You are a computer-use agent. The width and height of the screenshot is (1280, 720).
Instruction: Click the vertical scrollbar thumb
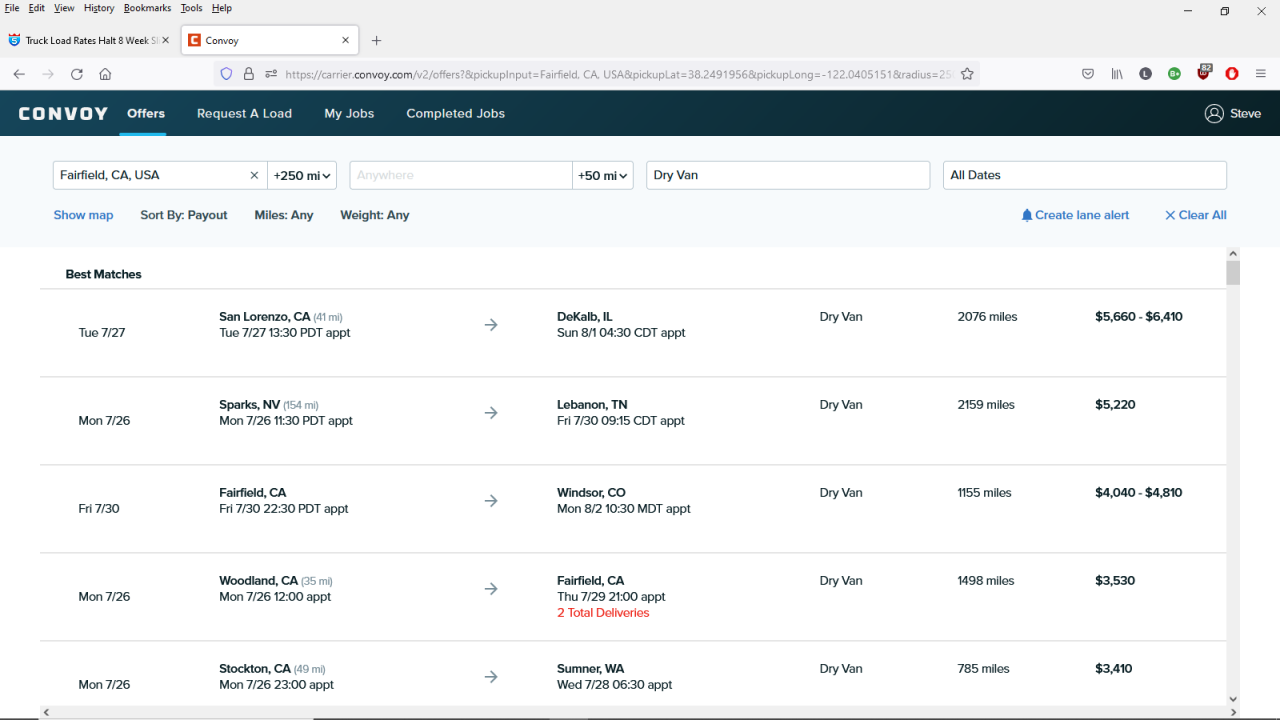pyautogui.click(x=1233, y=272)
